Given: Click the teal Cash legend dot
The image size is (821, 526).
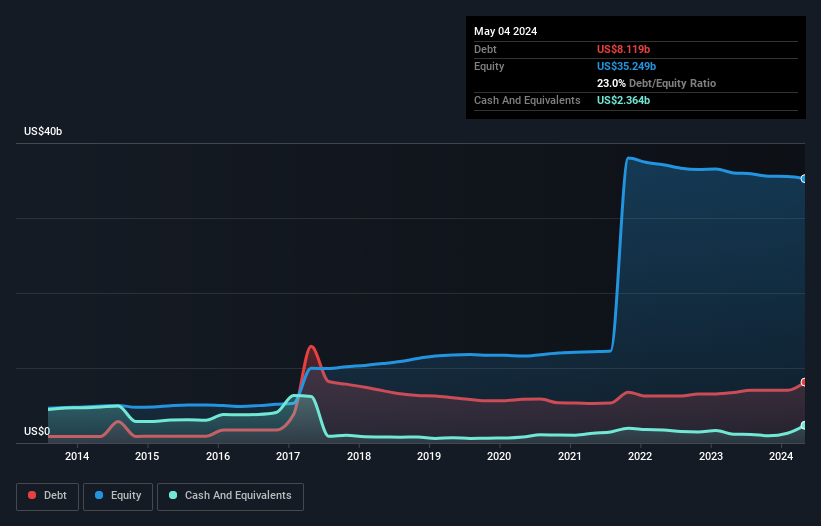Looking at the screenshot, I should [x=173, y=495].
